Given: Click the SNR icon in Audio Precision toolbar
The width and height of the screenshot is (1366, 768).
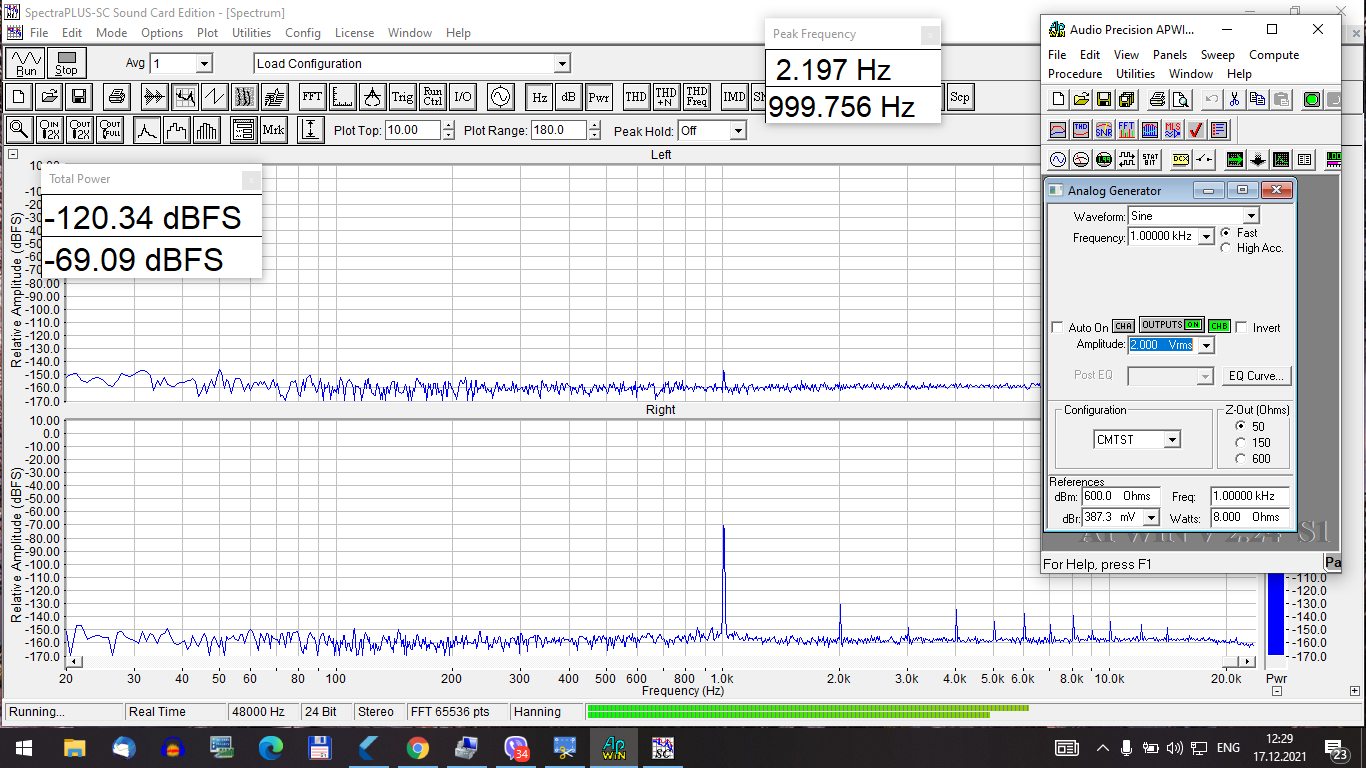Looking at the screenshot, I should (x=1104, y=130).
